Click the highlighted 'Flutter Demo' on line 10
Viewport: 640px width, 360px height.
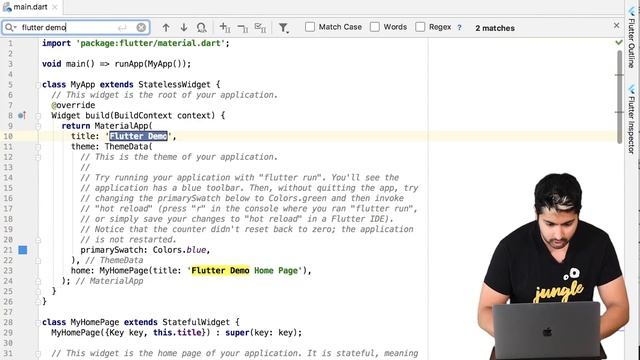tap(138, 136)
